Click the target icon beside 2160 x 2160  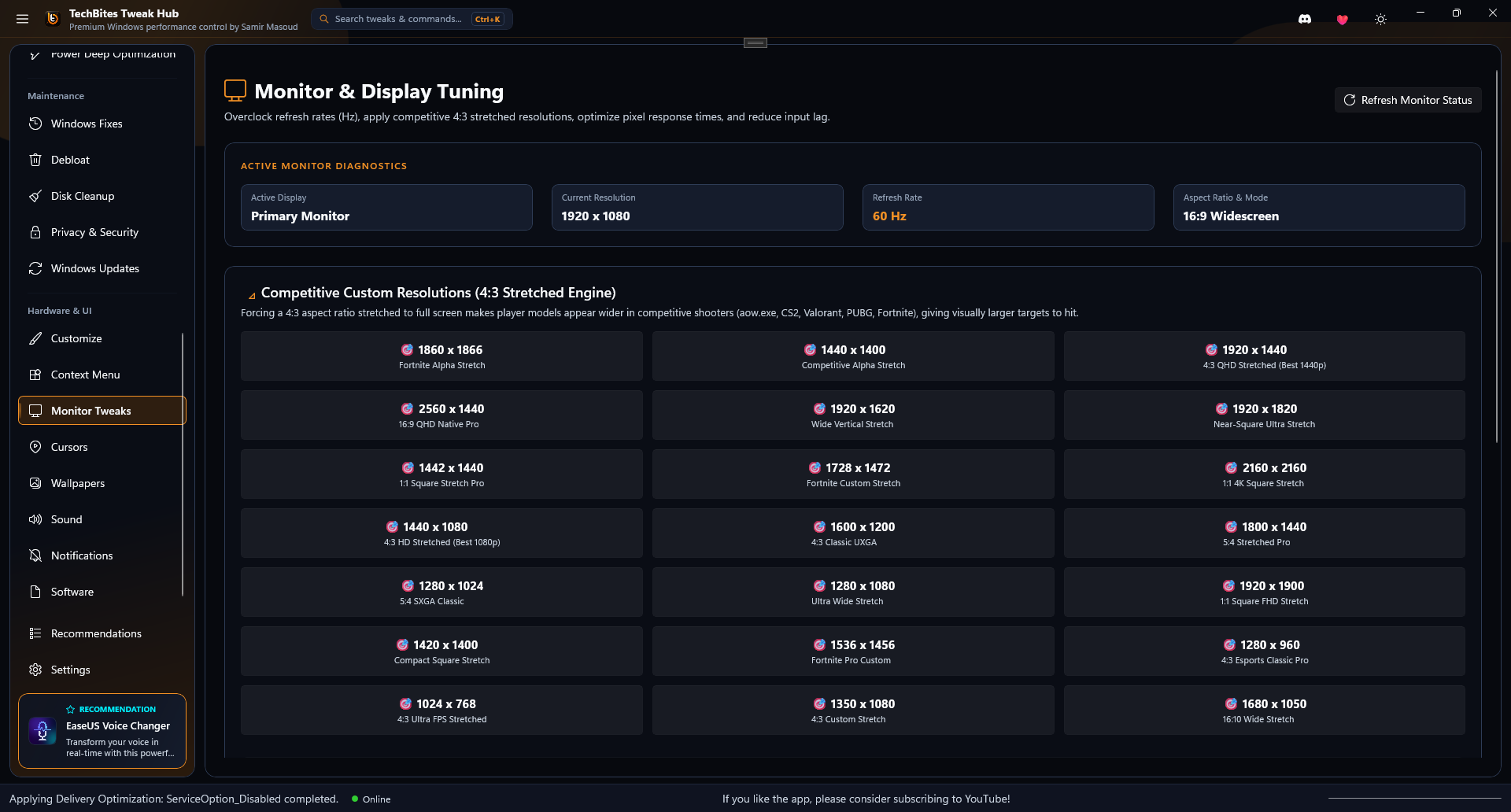point(1232,468)
